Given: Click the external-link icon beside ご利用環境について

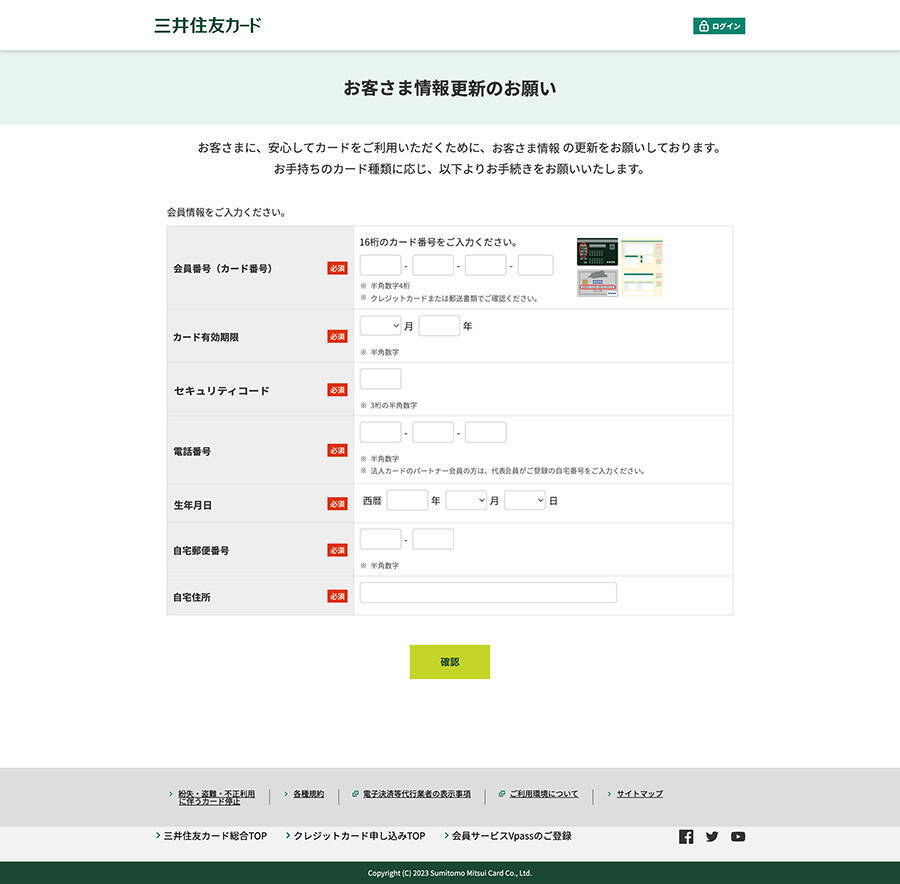Looking at the screenshot, I should pos(502,793).
